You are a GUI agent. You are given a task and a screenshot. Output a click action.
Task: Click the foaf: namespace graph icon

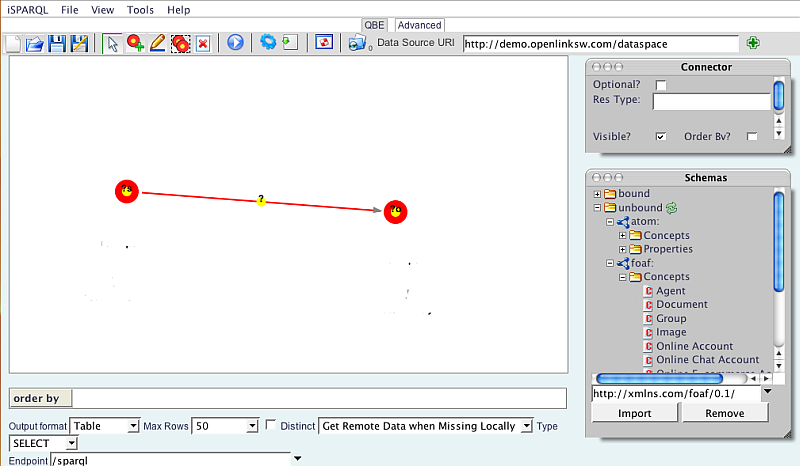[623, 263]
